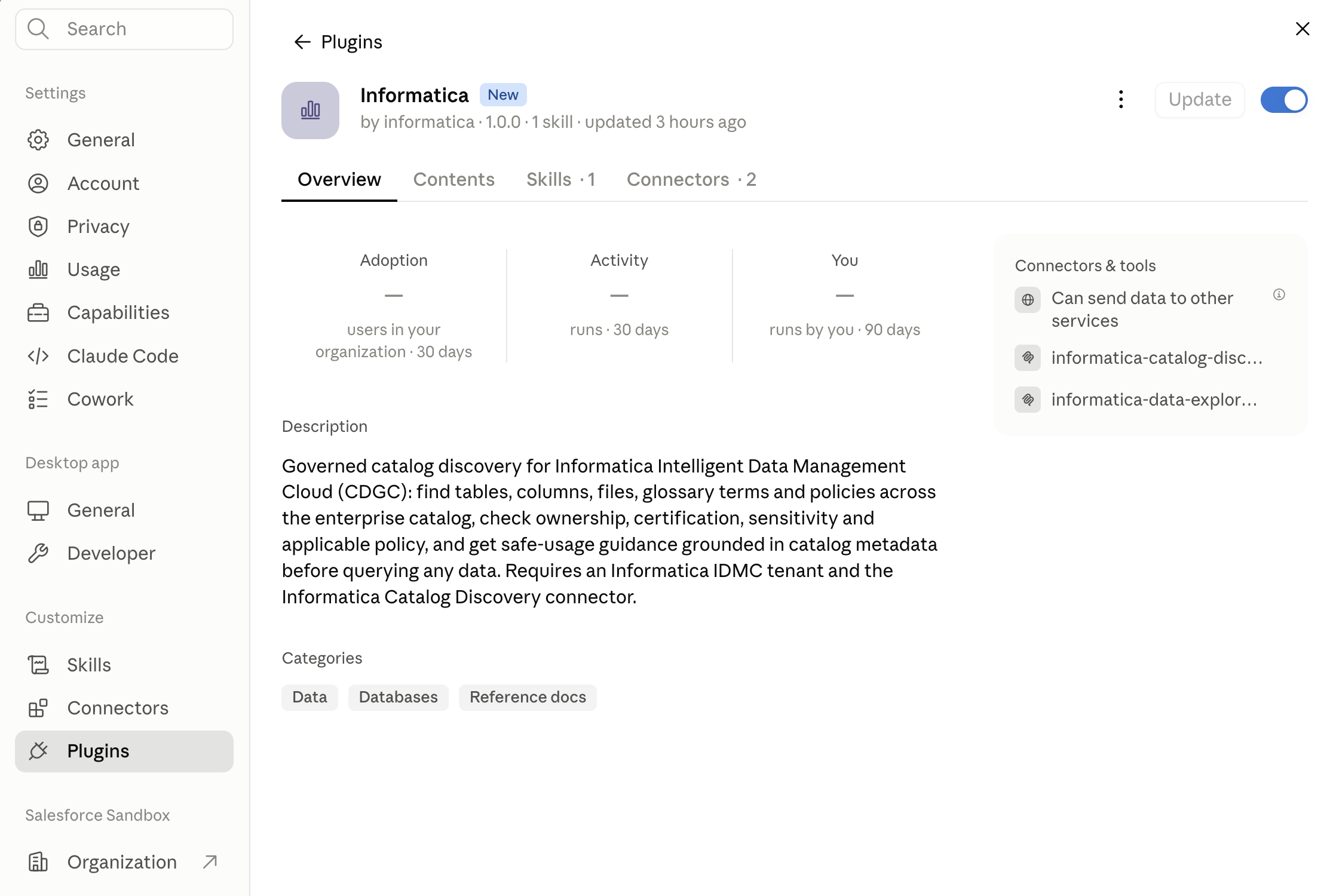The height and width of the screenshot is (896, 1330).
Task: Open Skills scroll icon
Action: (x=38, y=665)
